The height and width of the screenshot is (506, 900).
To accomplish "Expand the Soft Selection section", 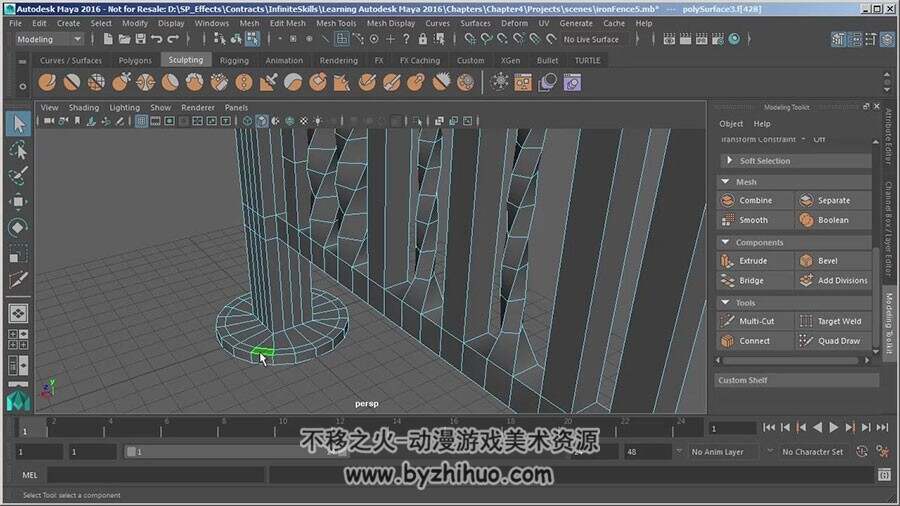I will [729, 161].
